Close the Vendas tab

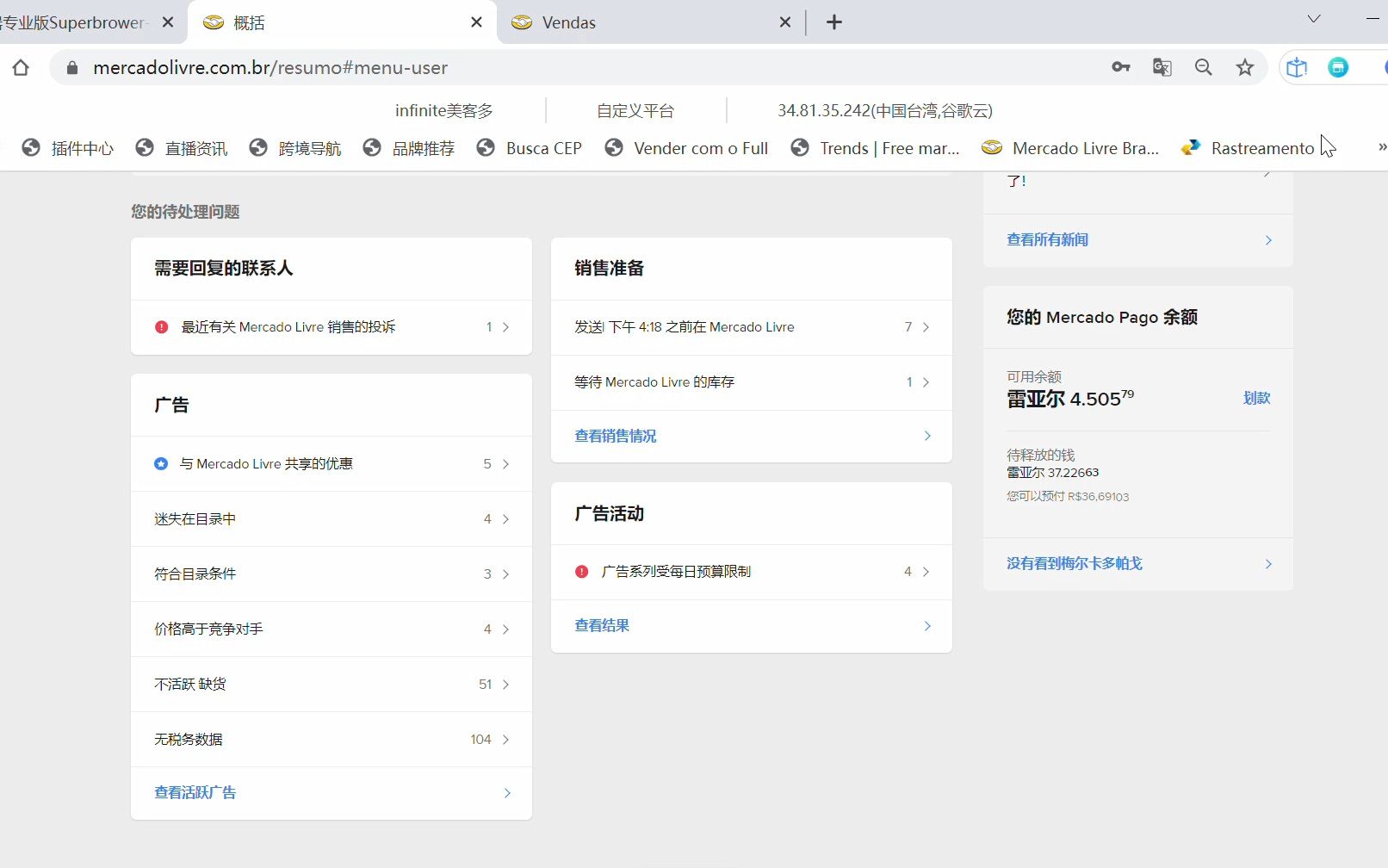pyautogui.click(x=784, y=22)
